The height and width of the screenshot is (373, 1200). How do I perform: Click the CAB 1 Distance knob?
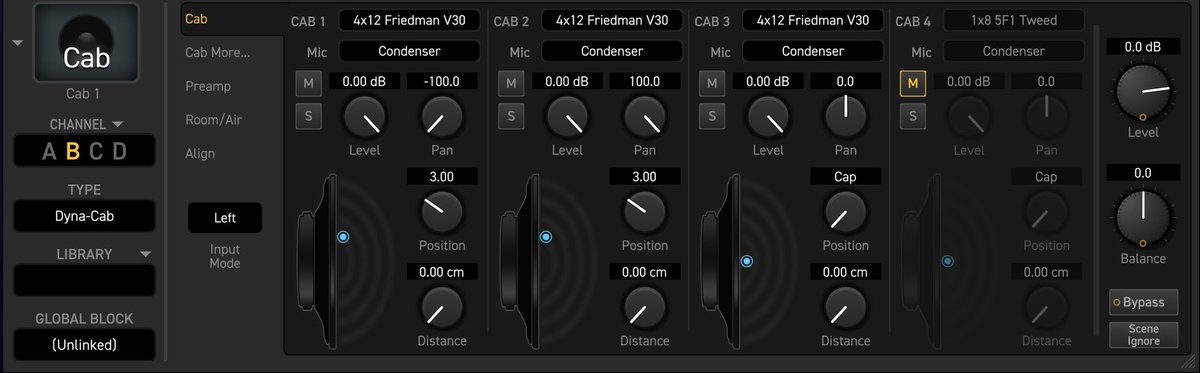443,306
